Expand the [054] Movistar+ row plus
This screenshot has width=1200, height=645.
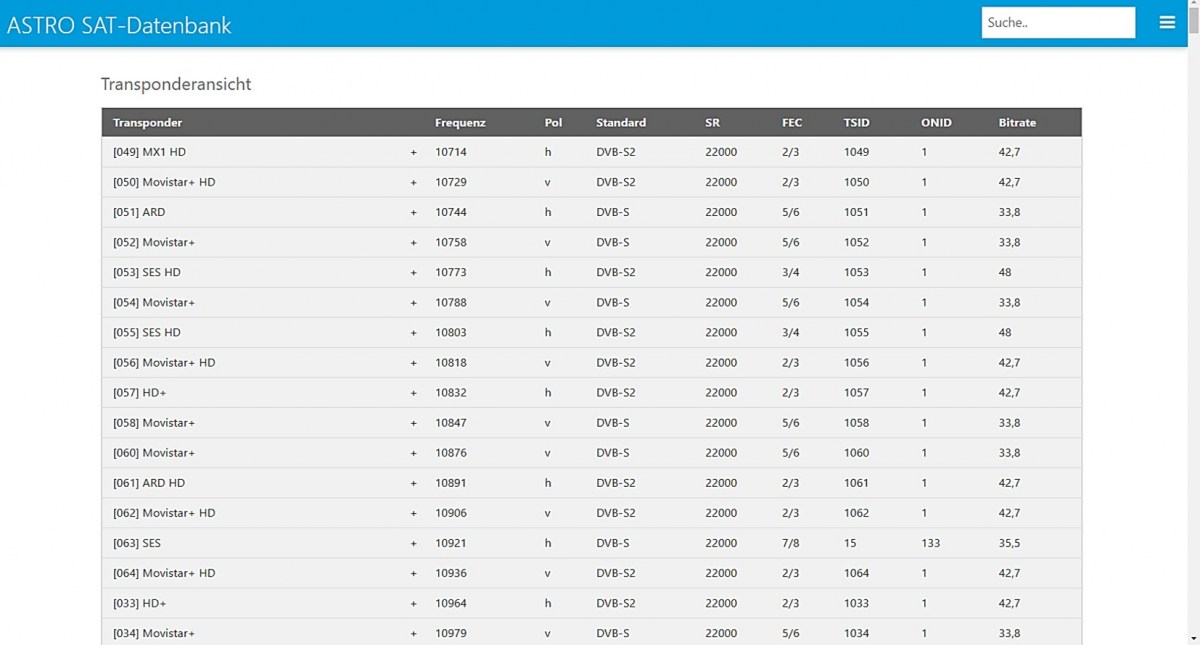413,302
